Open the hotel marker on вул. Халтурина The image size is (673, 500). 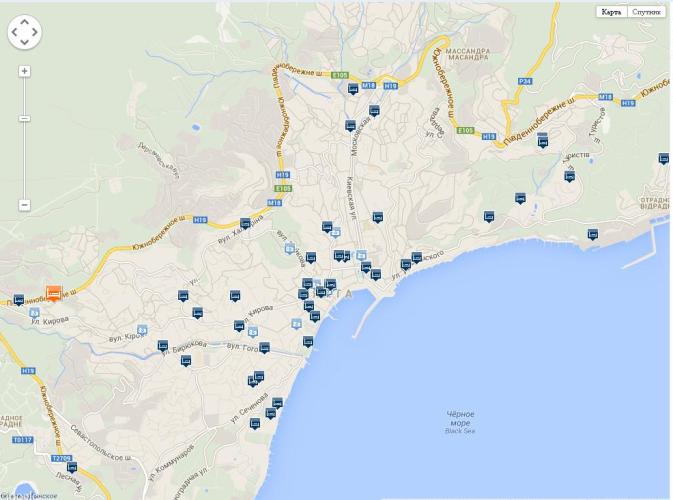click(245, 223)
